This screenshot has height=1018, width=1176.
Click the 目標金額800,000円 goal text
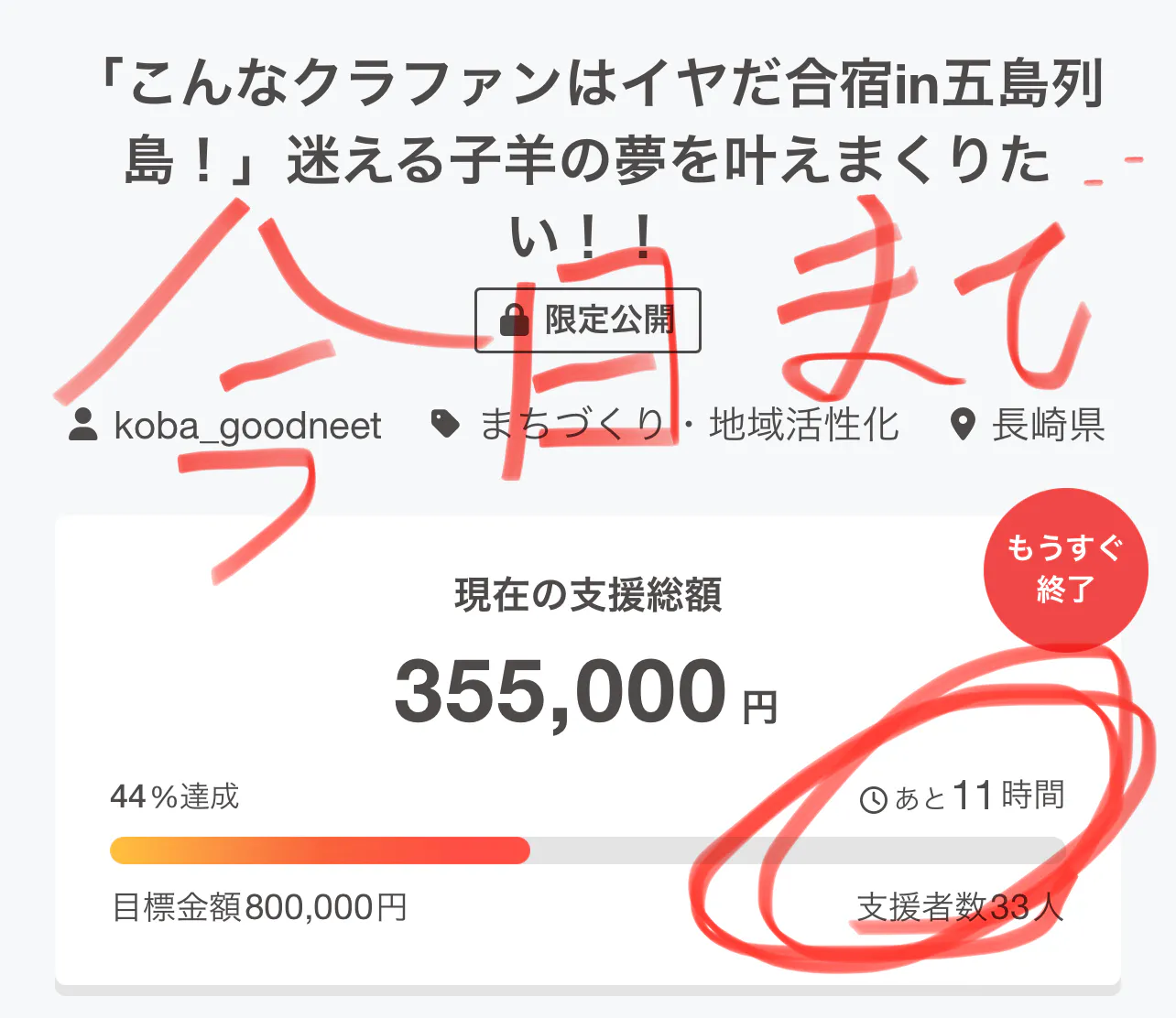[259, 907]
